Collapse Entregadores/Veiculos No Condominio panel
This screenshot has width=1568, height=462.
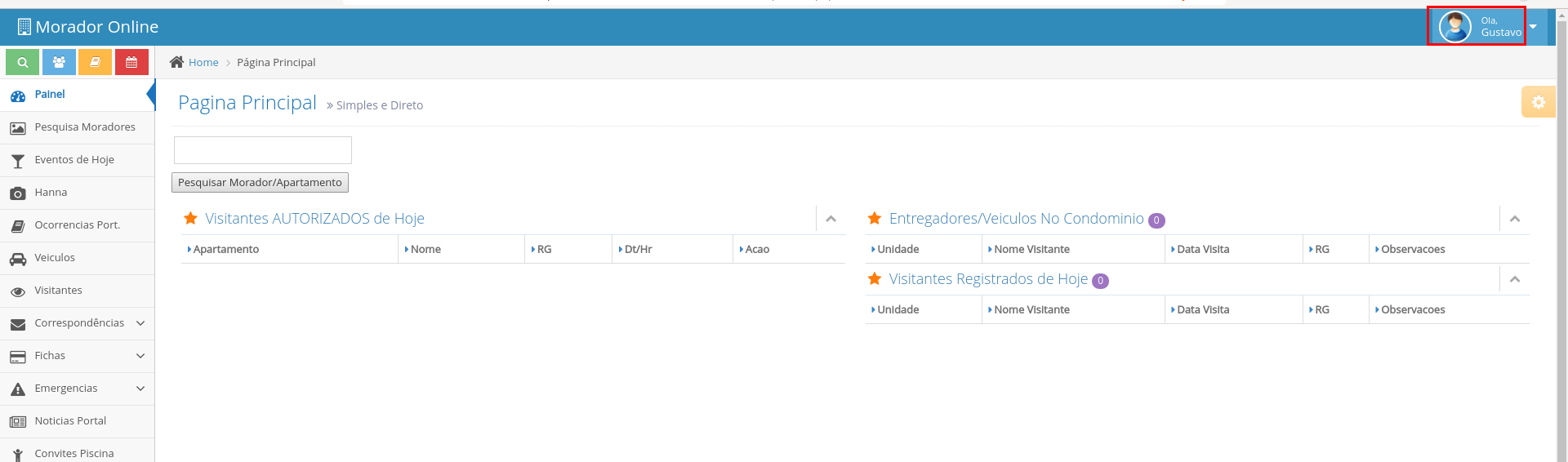coord(1514,219)
